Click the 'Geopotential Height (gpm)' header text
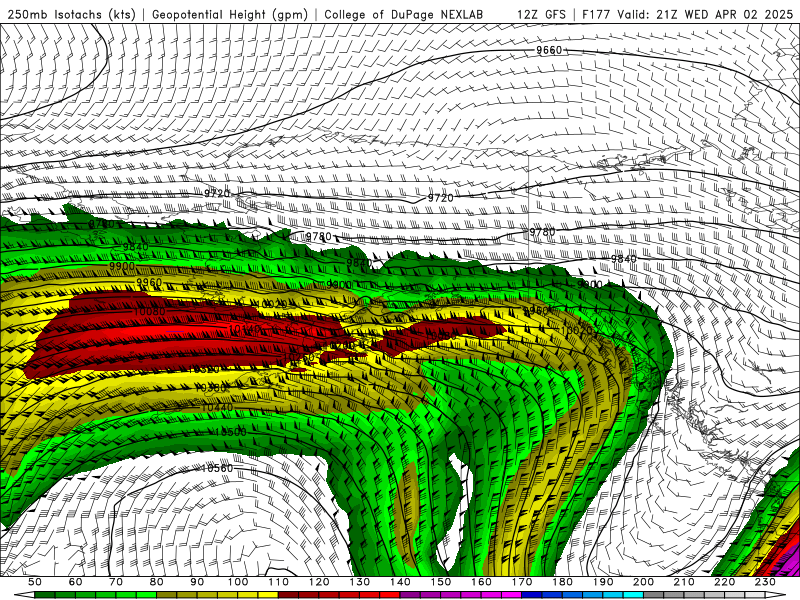This screenshot has width=800, height=600. tap(230, 14)
